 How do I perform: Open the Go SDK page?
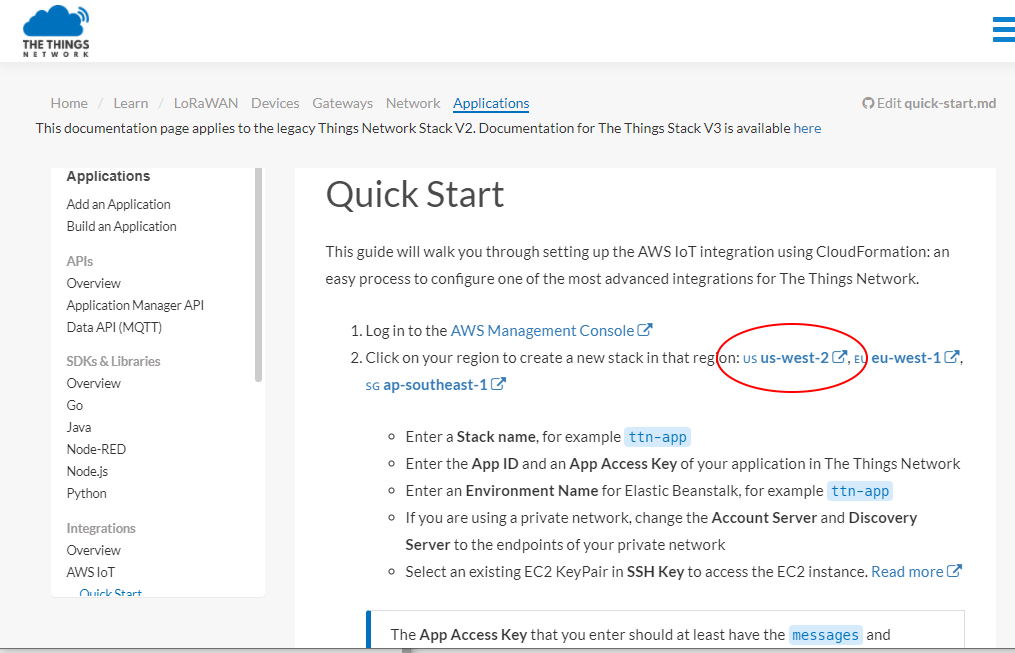(x=74, y=405)
